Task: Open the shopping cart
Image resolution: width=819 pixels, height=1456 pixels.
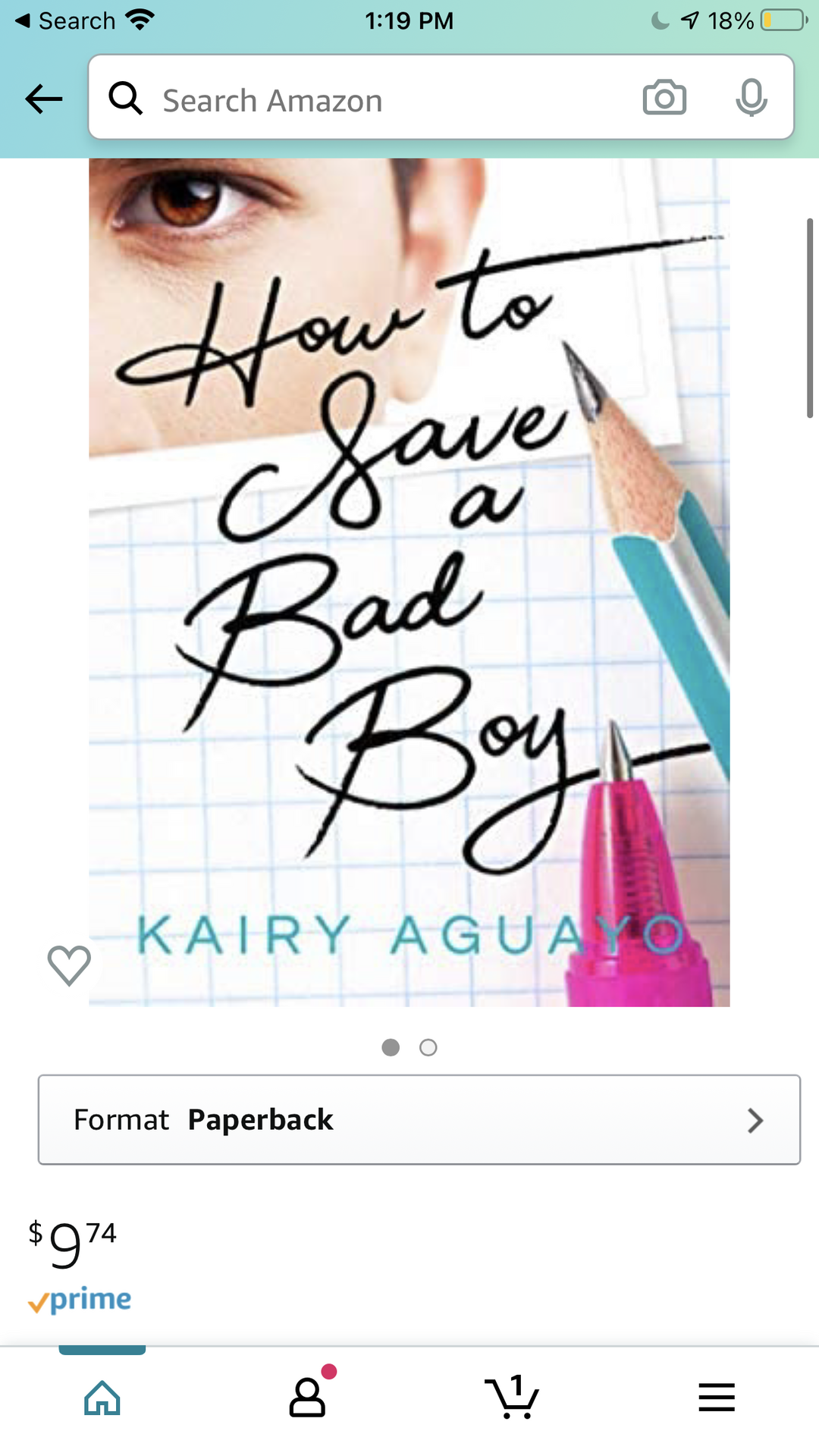Action: (x=512, y=1397)
